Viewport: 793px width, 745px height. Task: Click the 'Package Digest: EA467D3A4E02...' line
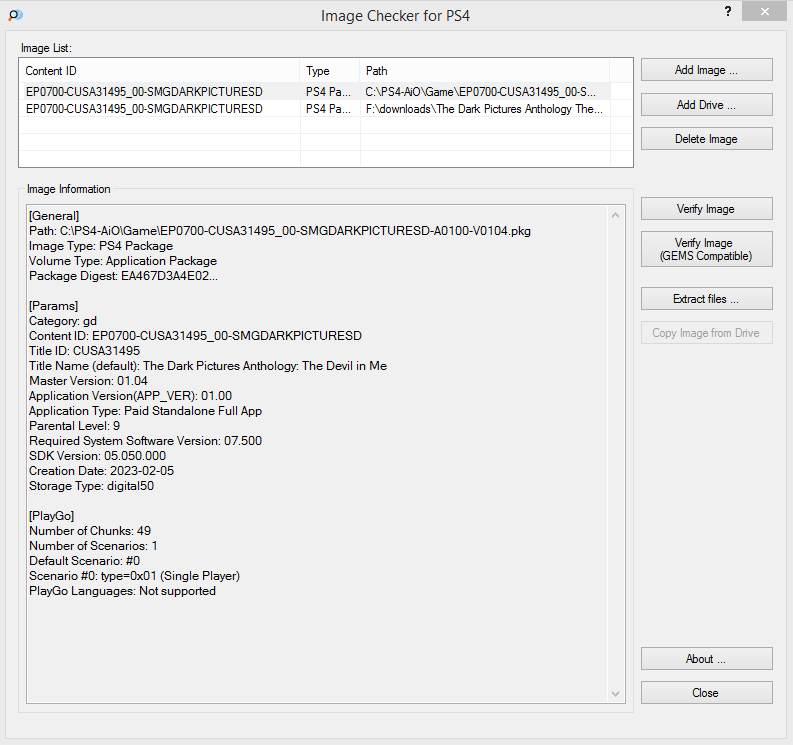[x=123, y=276]
